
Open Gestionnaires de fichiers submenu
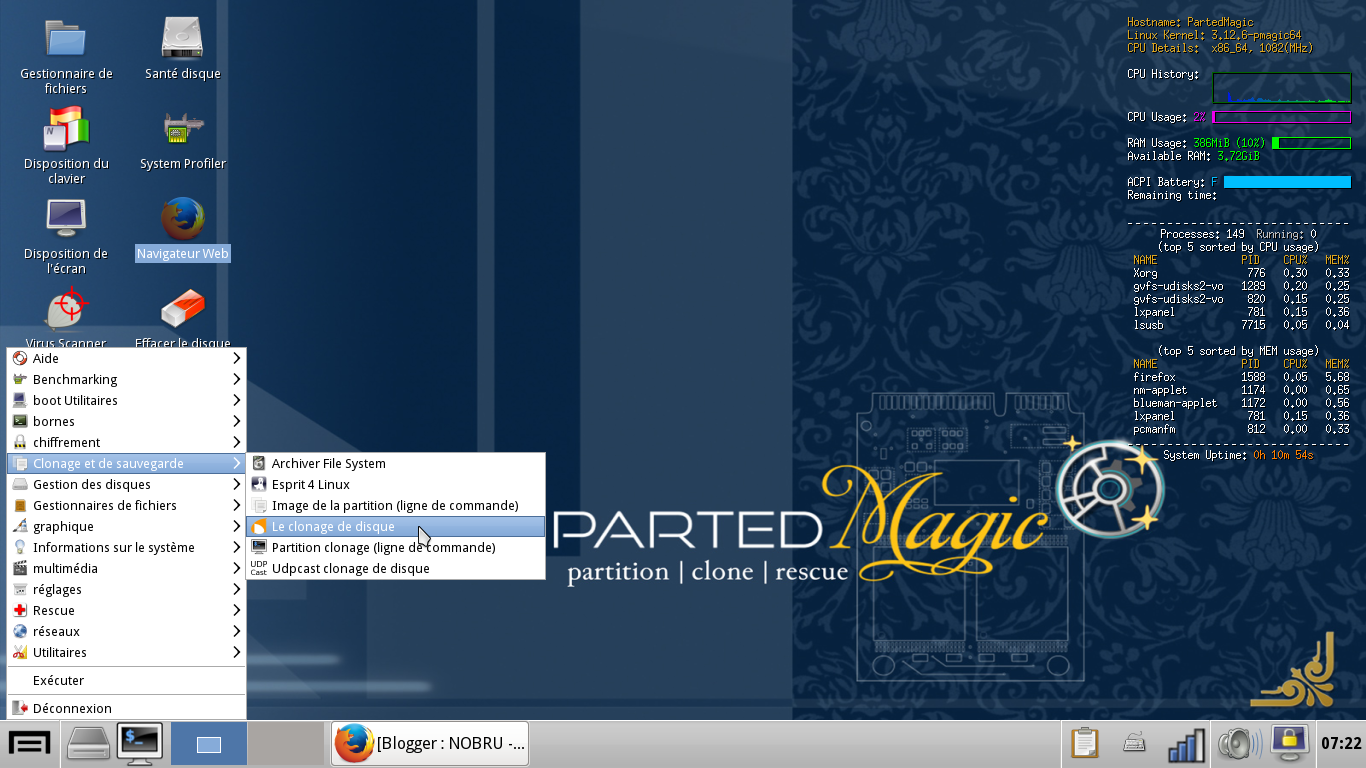tap(126, 505)
